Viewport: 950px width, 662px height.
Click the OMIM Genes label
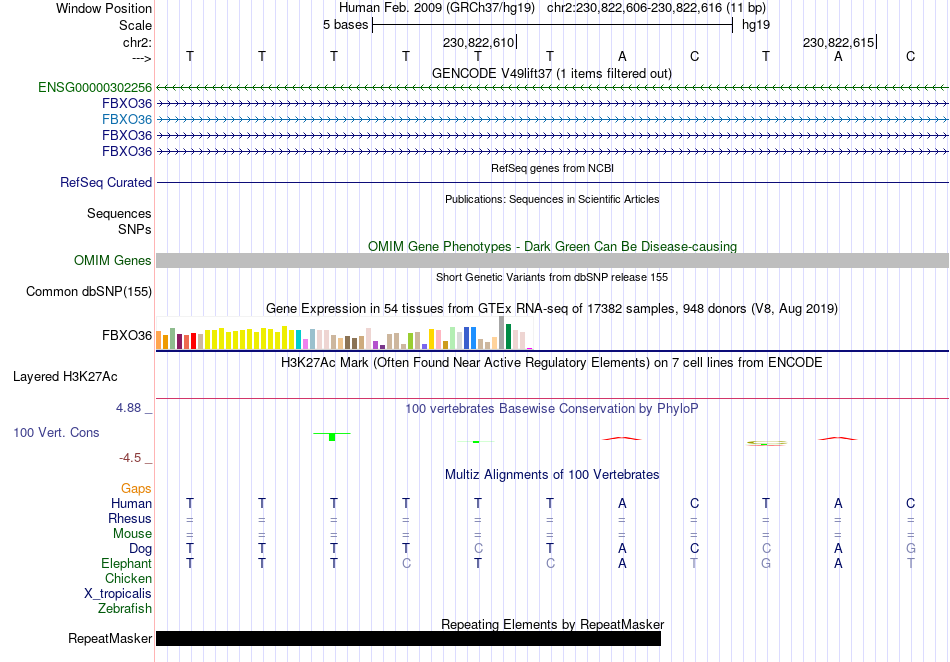point(113,260)
